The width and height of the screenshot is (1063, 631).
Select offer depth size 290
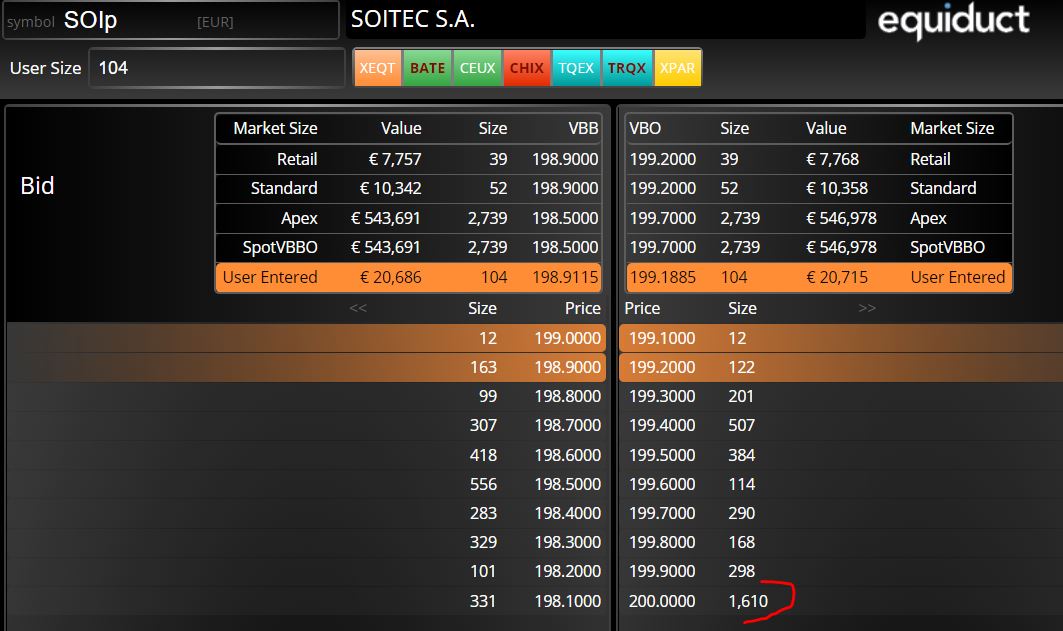742,514
